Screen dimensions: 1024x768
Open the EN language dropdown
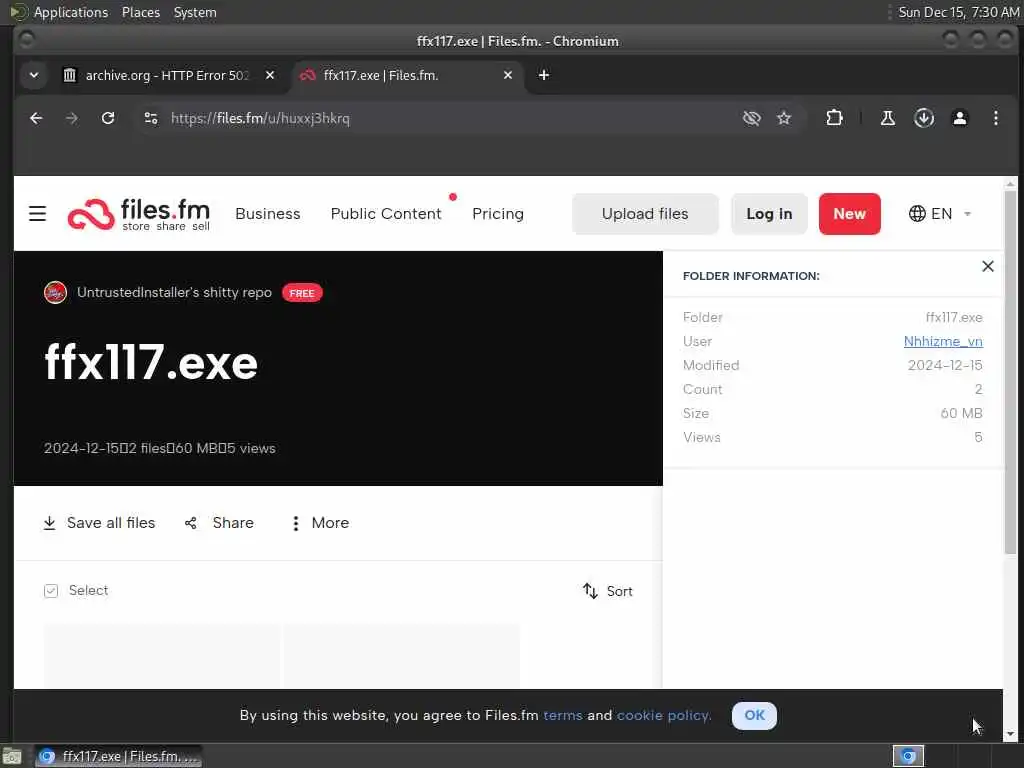(940, 214)
